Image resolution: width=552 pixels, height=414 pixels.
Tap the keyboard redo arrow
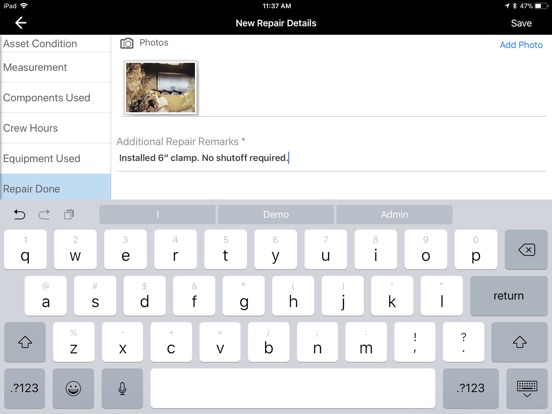[44, 214]
